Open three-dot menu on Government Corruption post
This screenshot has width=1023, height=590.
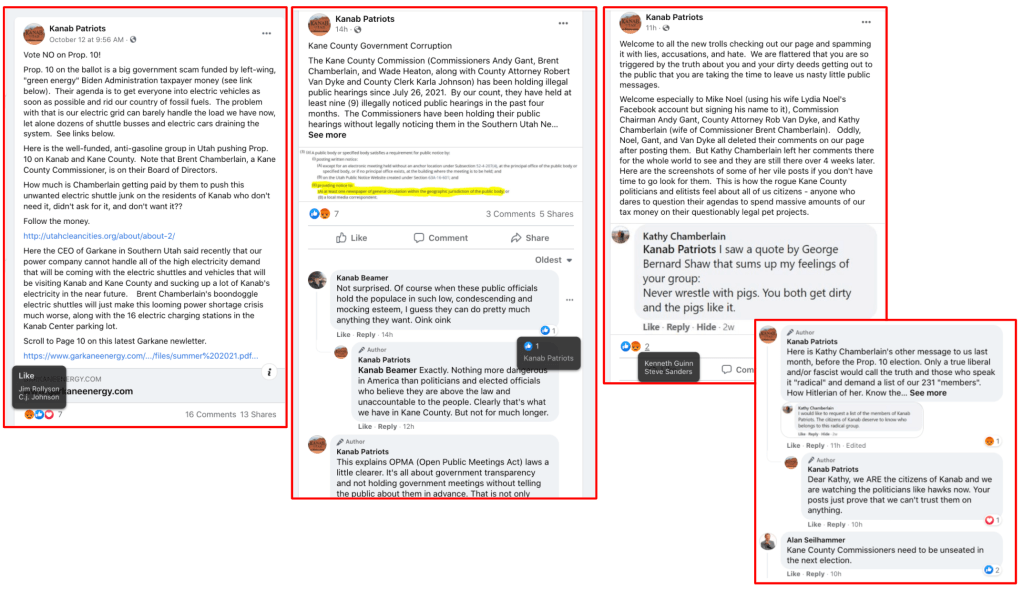[563, 23]
